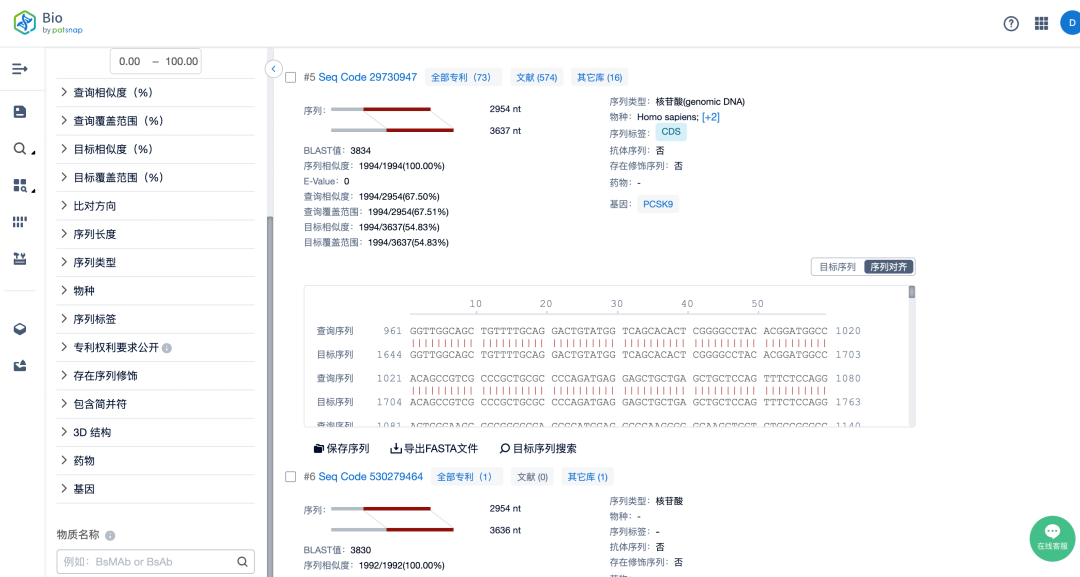Open Seq Code 530279464 link

pyautogui.click(x=371, y=476)
